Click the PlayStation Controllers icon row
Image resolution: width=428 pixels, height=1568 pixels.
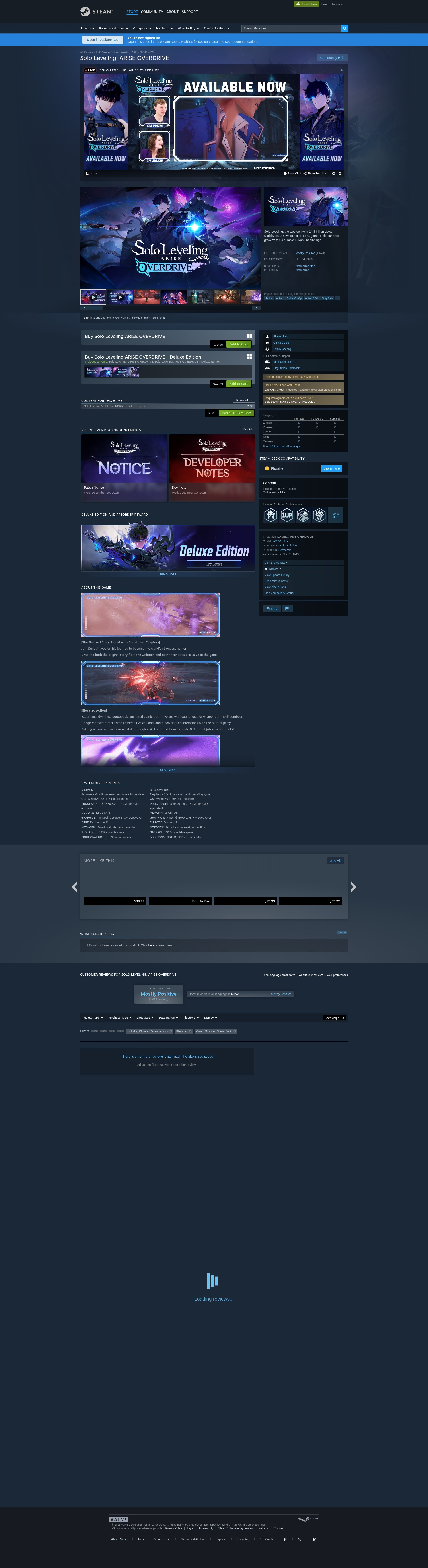(x=303, y=368)
